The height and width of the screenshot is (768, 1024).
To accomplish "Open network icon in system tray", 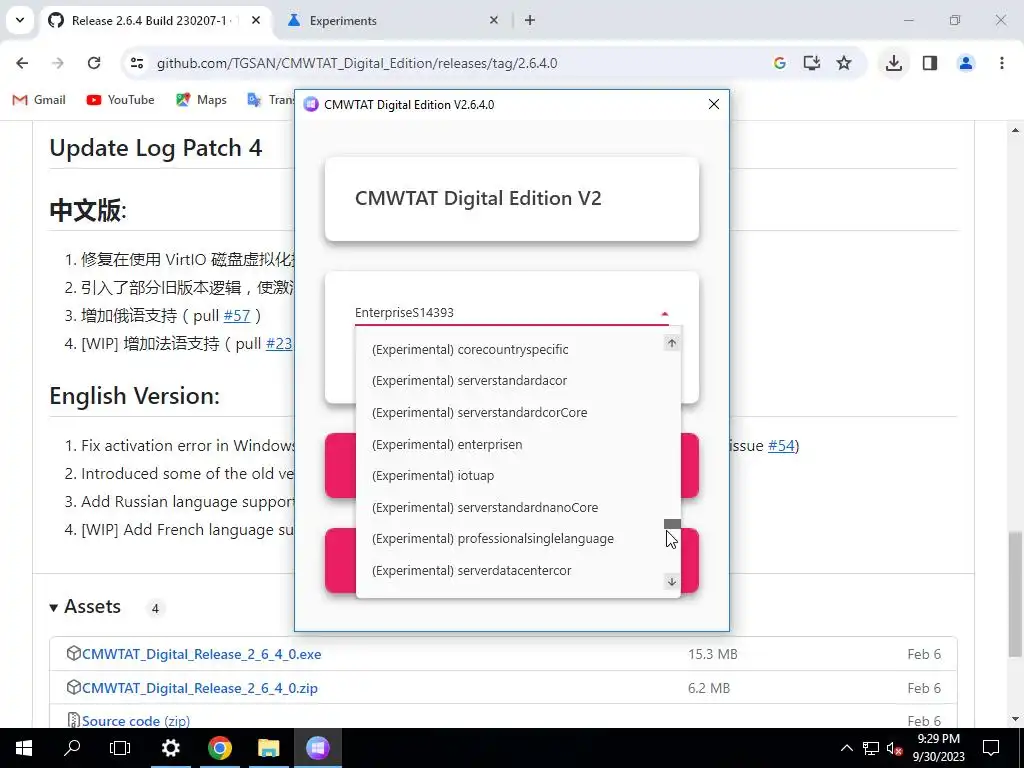I will [871, 748].
